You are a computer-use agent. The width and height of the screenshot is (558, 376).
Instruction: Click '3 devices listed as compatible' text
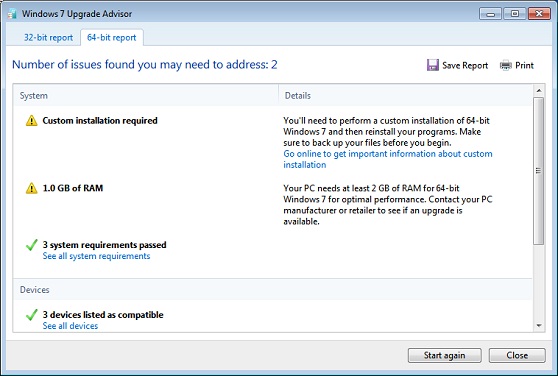point(103,314)
